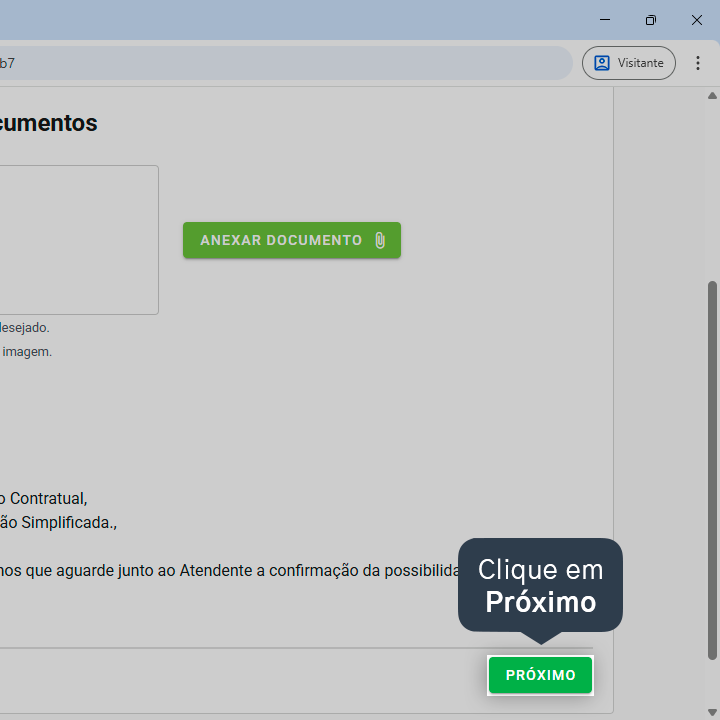The height and width of the screenshot is (720, 720).
Task: Click the empty document preview box
Action: (79, 240)
